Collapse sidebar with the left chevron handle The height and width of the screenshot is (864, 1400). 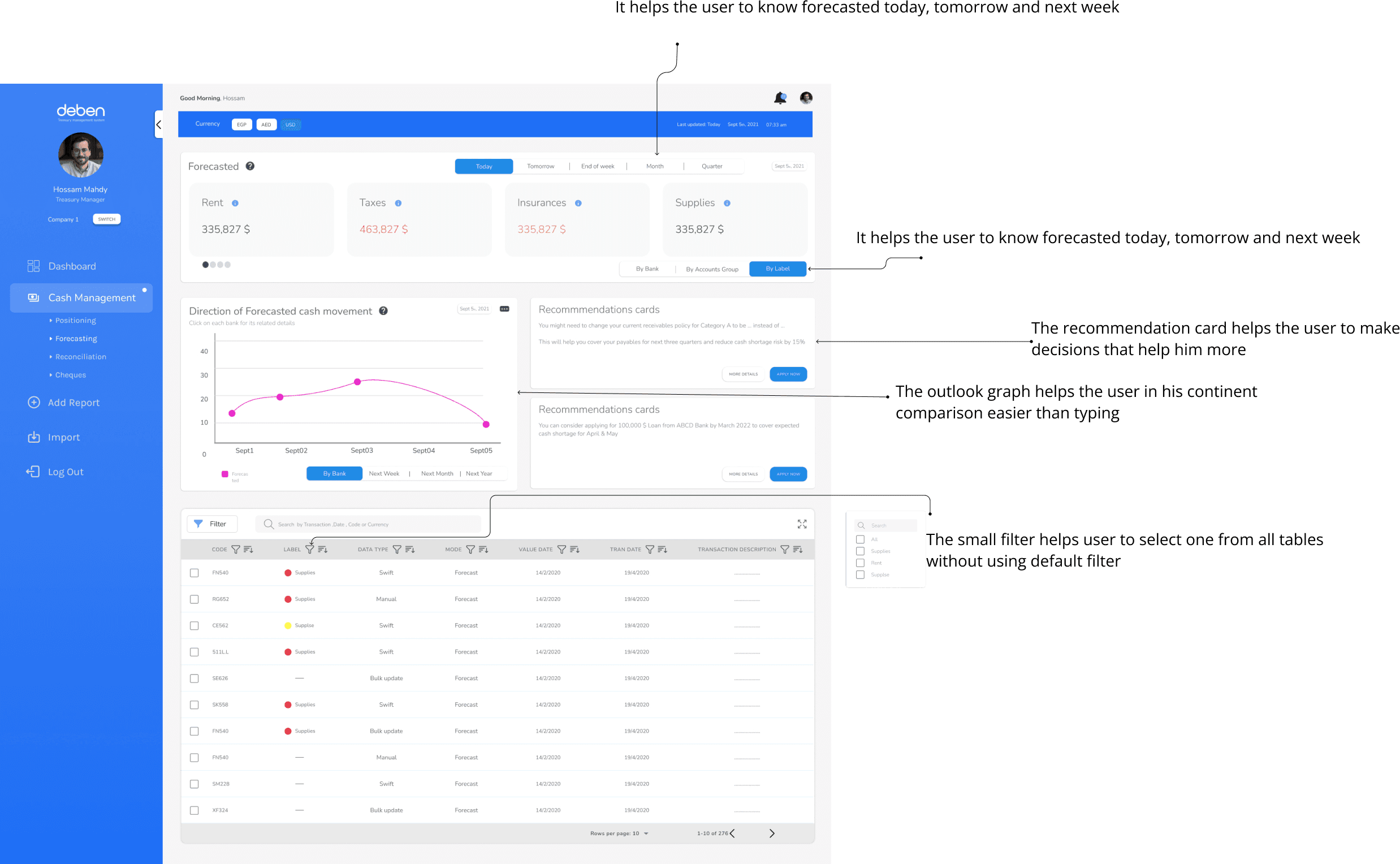[159, 124]
